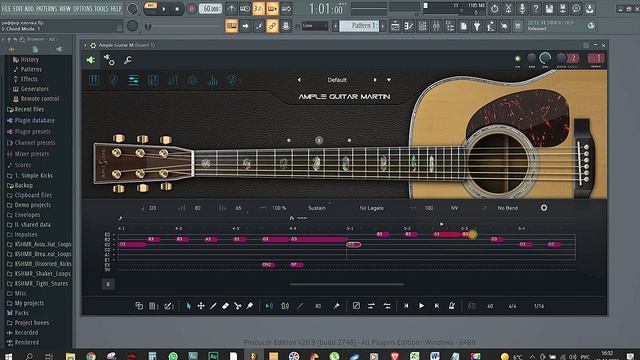Toggle the metronome button
640x360 pixels.
pyautogui.click(x=231, y=9)
